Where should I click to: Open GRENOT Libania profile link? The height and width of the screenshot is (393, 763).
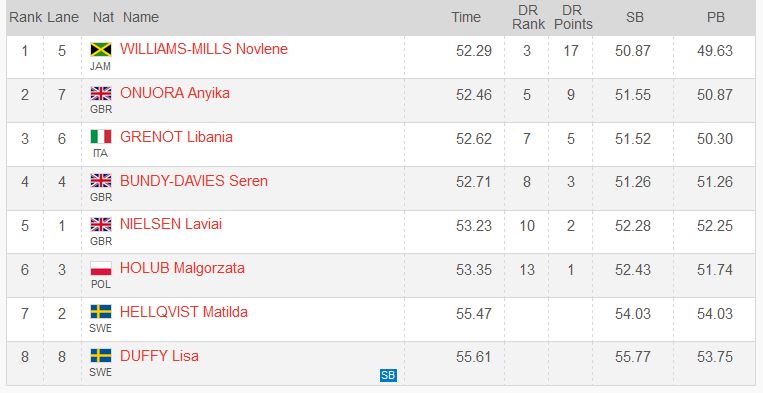(x=176, y=137)
